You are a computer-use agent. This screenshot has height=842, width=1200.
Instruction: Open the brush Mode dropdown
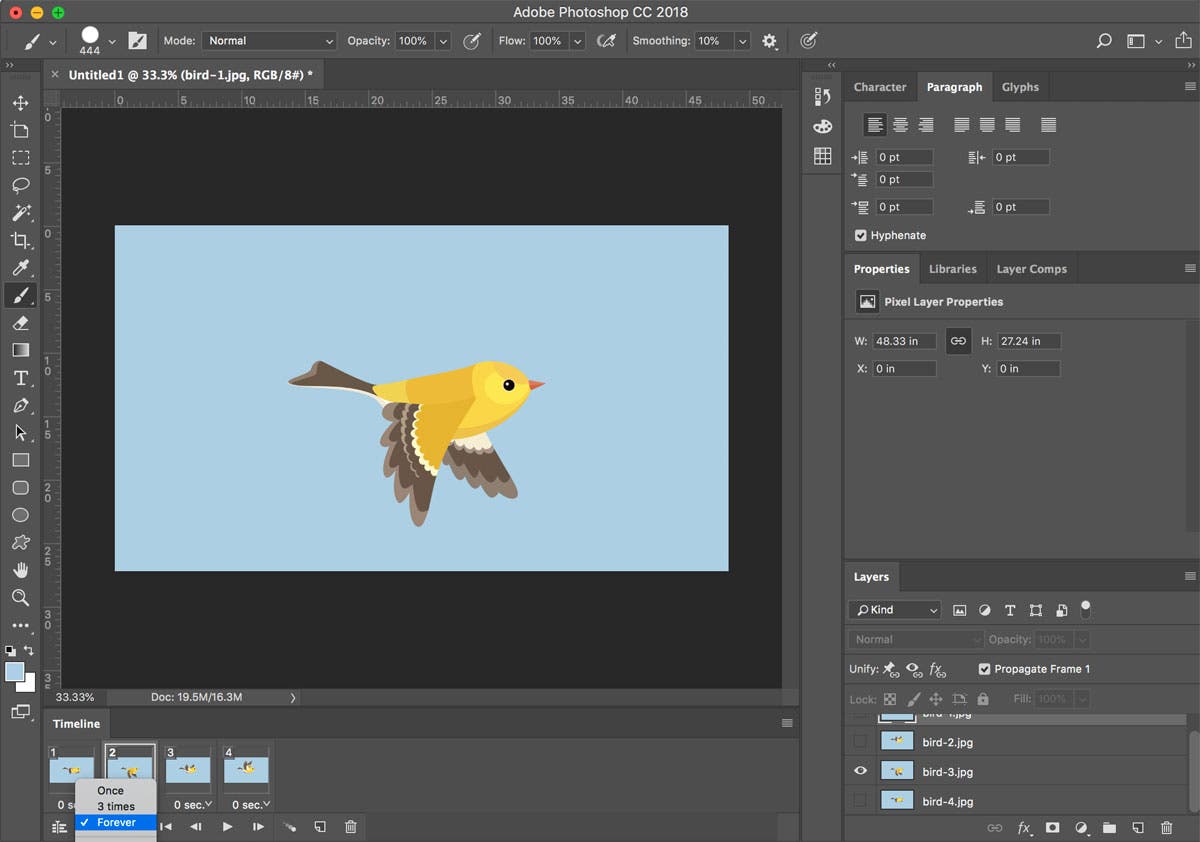[x=270, y=41]
